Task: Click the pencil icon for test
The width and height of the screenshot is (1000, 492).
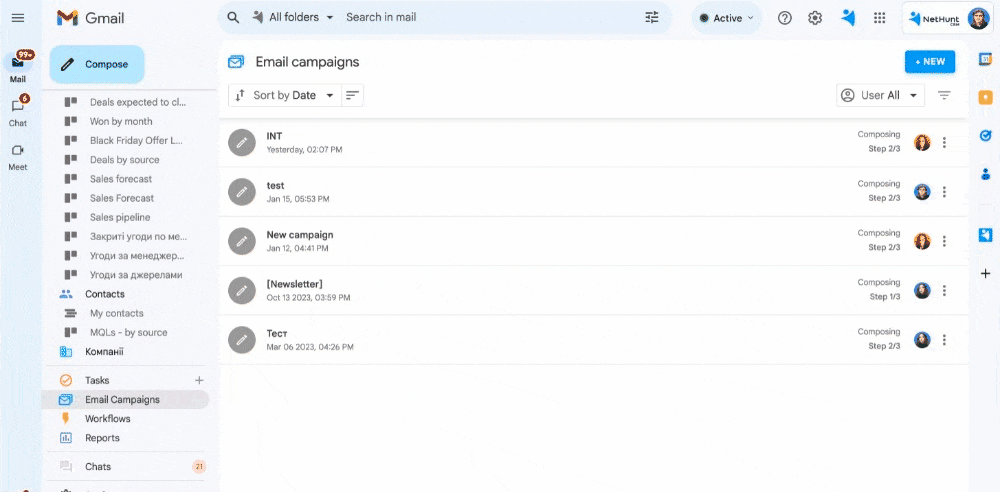Action: 242,192
